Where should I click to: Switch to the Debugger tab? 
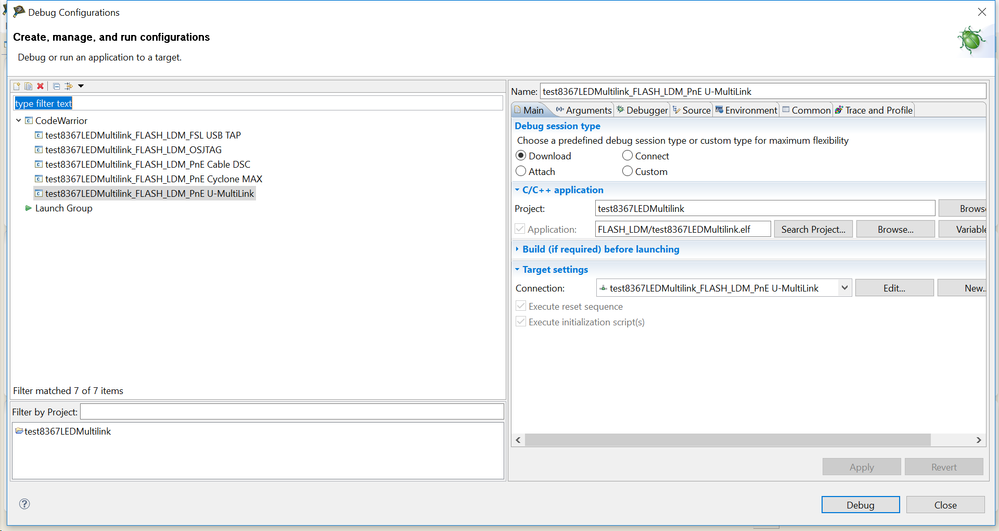(x=642, y=110)
